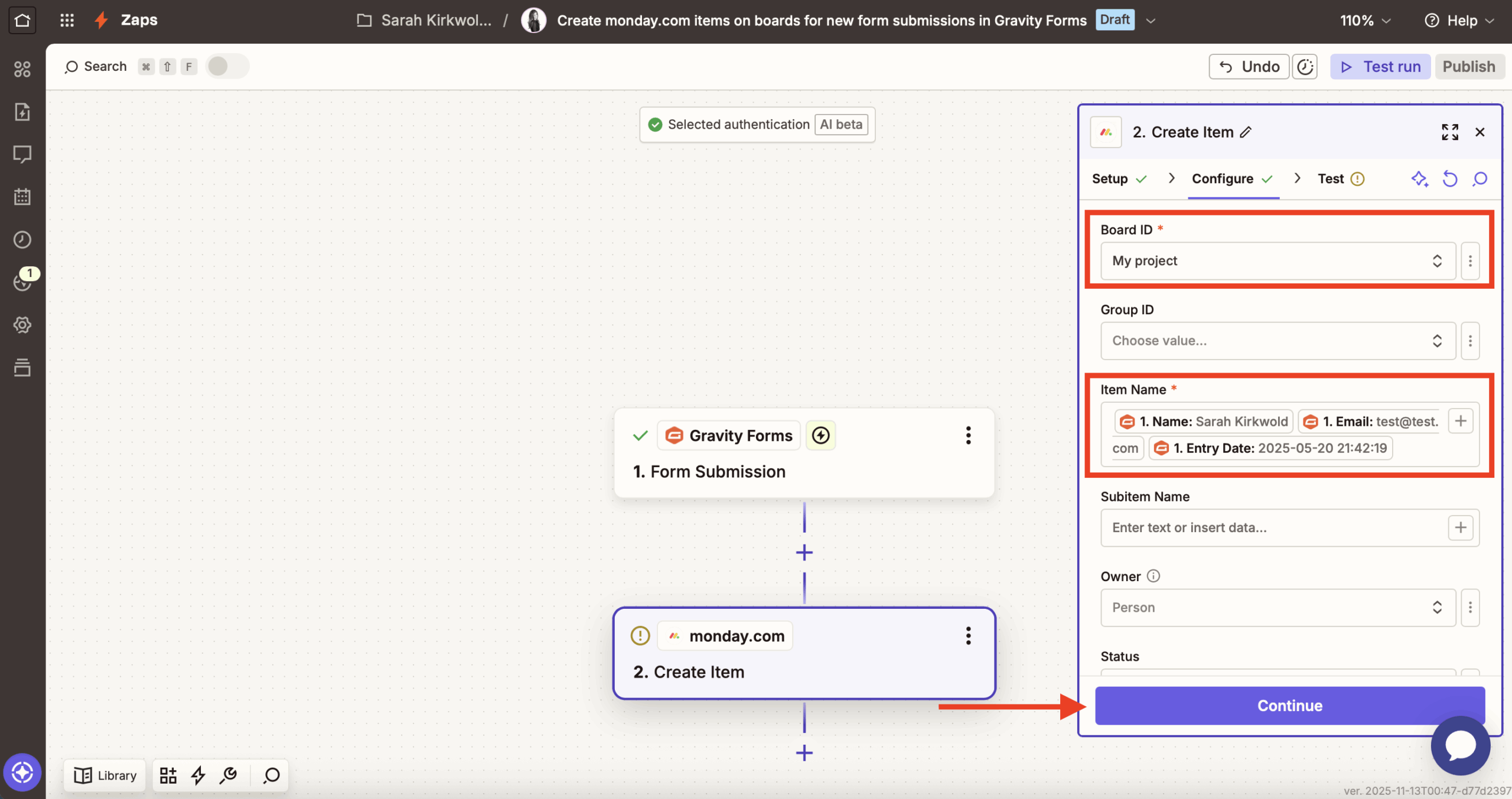Click the home icon in top bar
This screenshot has width=1512, height=799.
click(22, 20)
